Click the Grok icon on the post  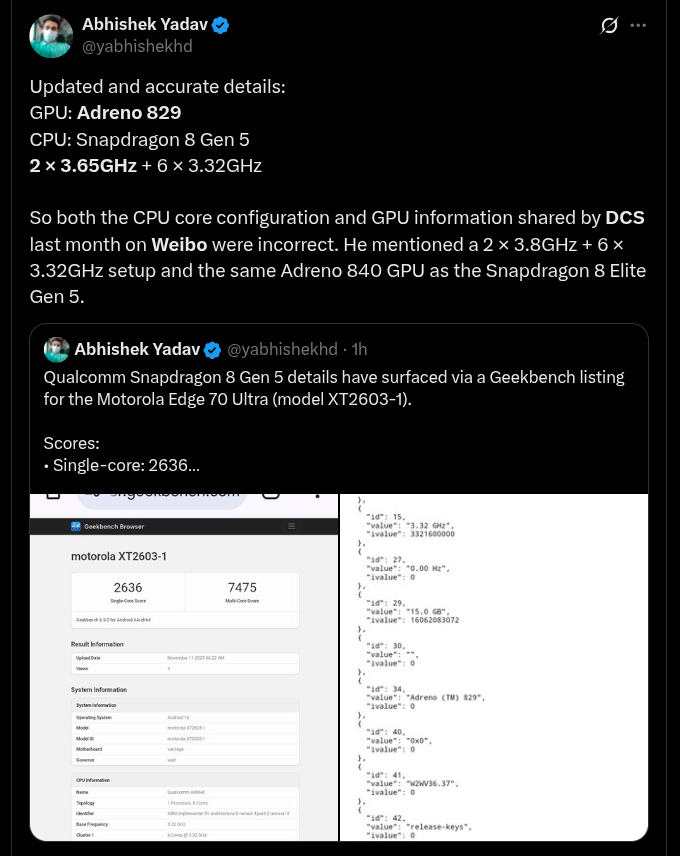[x=609, y=26]
